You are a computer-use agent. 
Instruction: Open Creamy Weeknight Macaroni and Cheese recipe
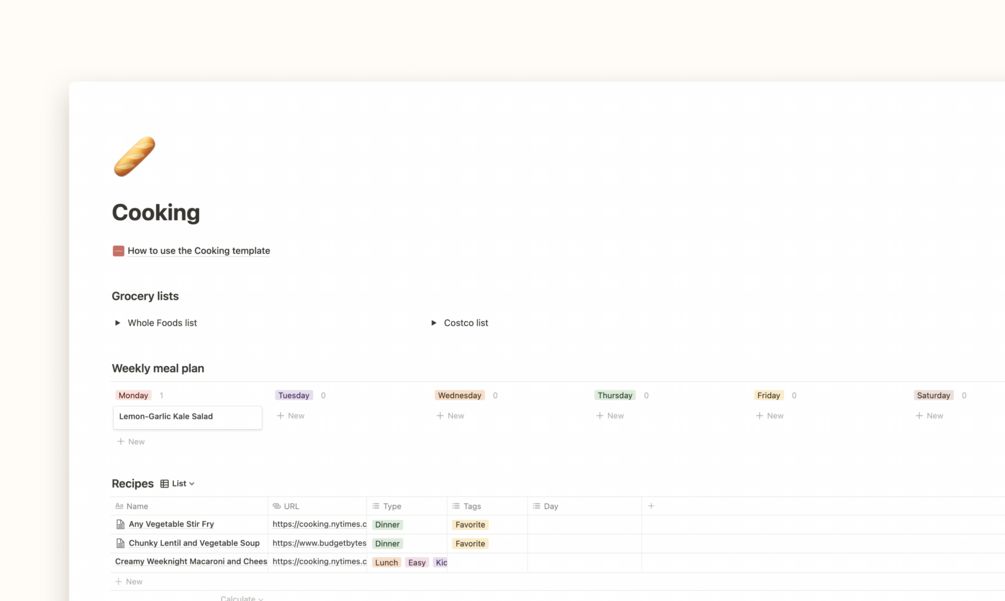click(x=191, y=561)
